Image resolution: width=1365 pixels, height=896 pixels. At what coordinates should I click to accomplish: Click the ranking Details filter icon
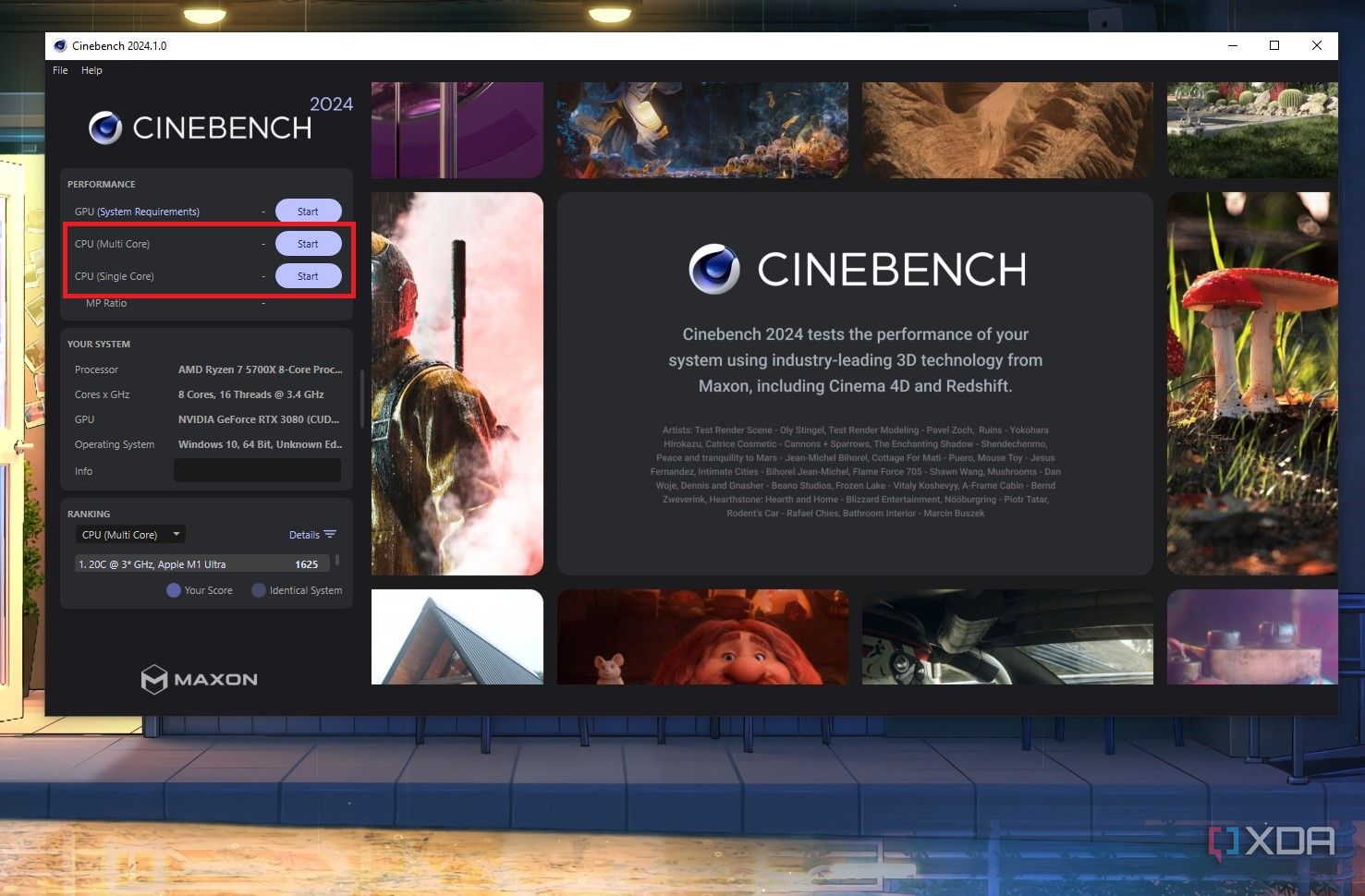click(x=330, y=535)
